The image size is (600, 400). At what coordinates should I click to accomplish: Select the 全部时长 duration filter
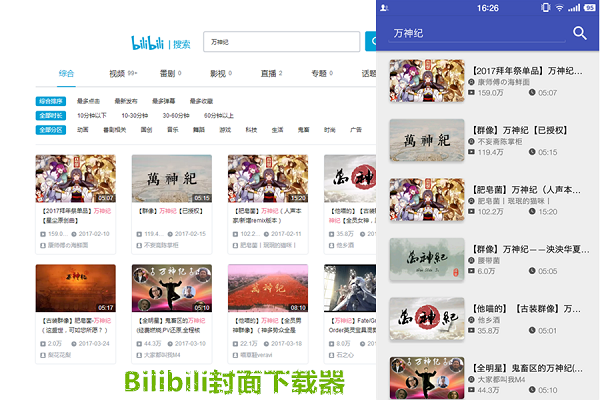(51, 116)
